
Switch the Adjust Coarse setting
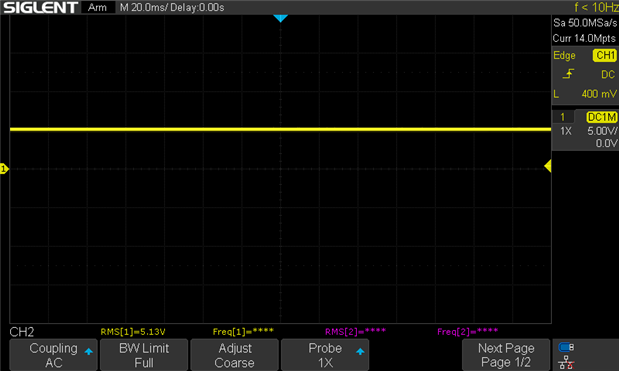[234, 355]
